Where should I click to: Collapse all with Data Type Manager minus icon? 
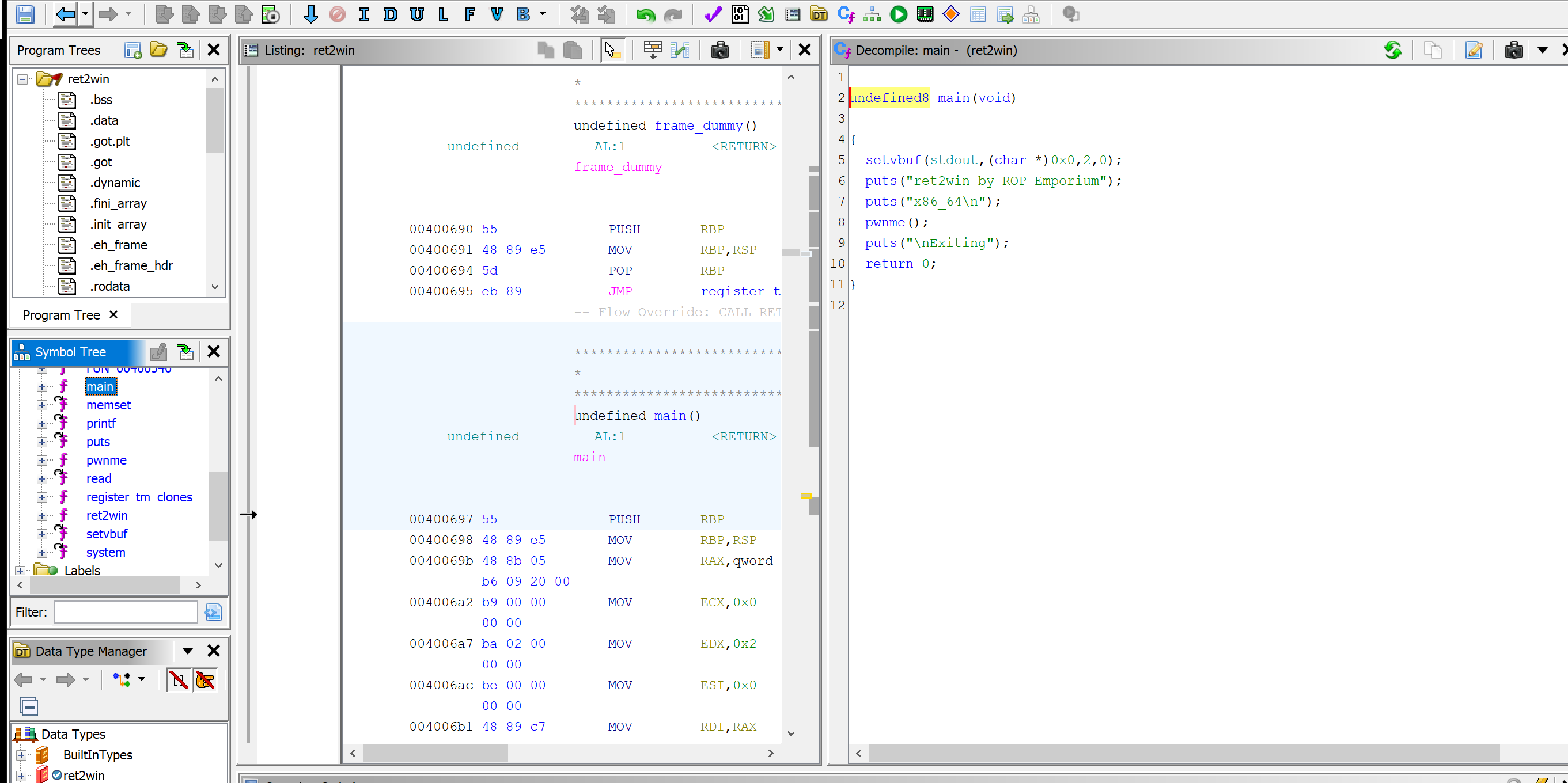click(x=29, y=706)
